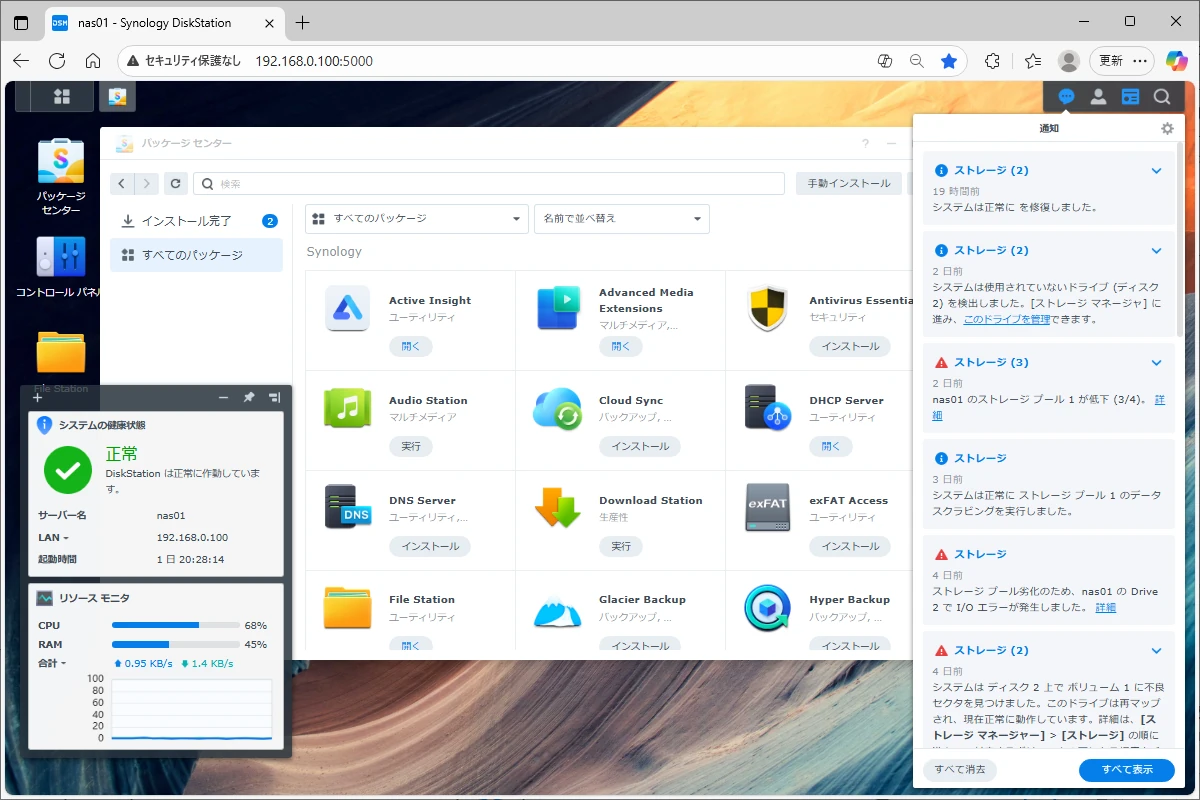Expand the ストレージ (3) warning notification
Screen dimensions: 1200x800
tap(1156, 363)
